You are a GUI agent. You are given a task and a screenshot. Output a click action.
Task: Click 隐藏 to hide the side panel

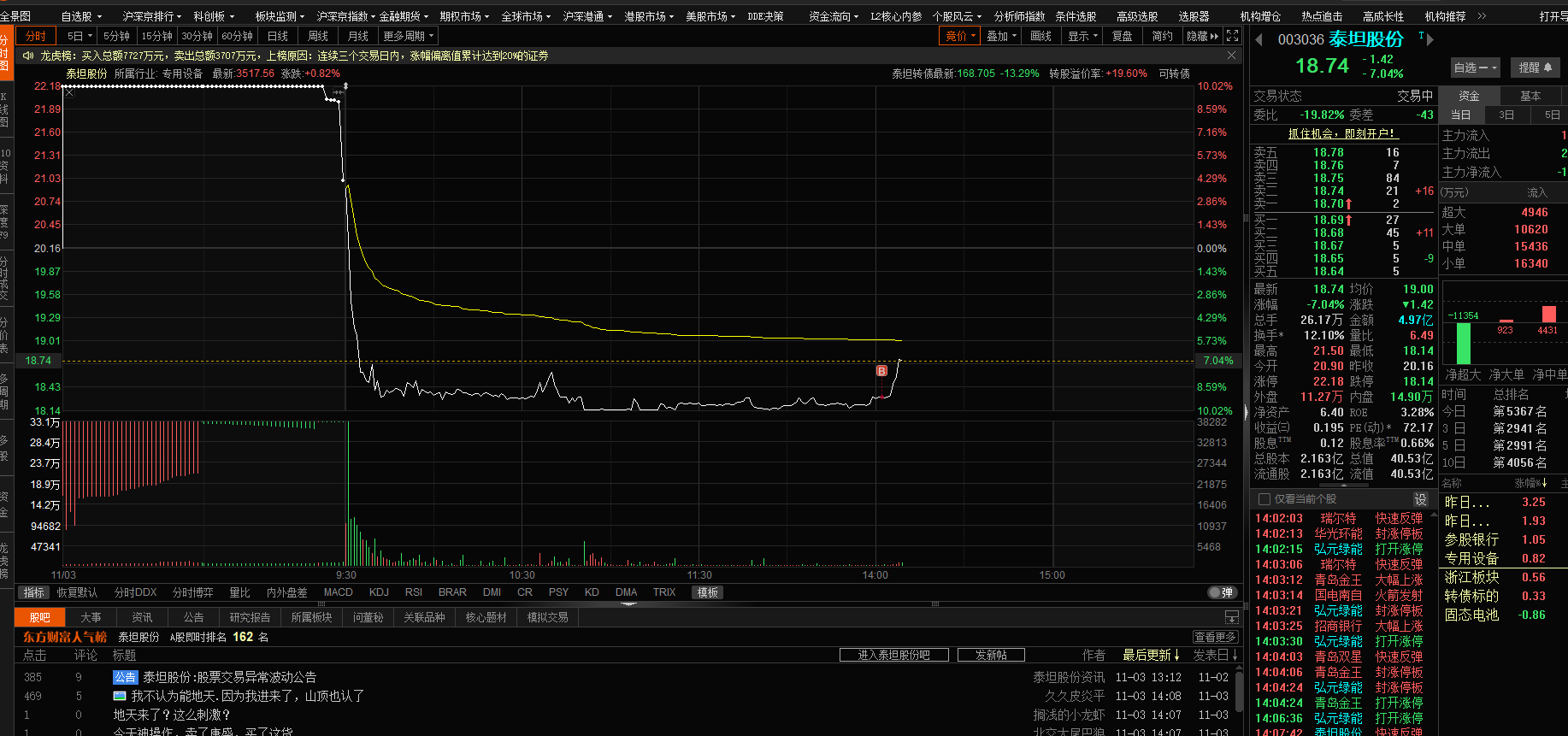click(x=1202, y=36)
